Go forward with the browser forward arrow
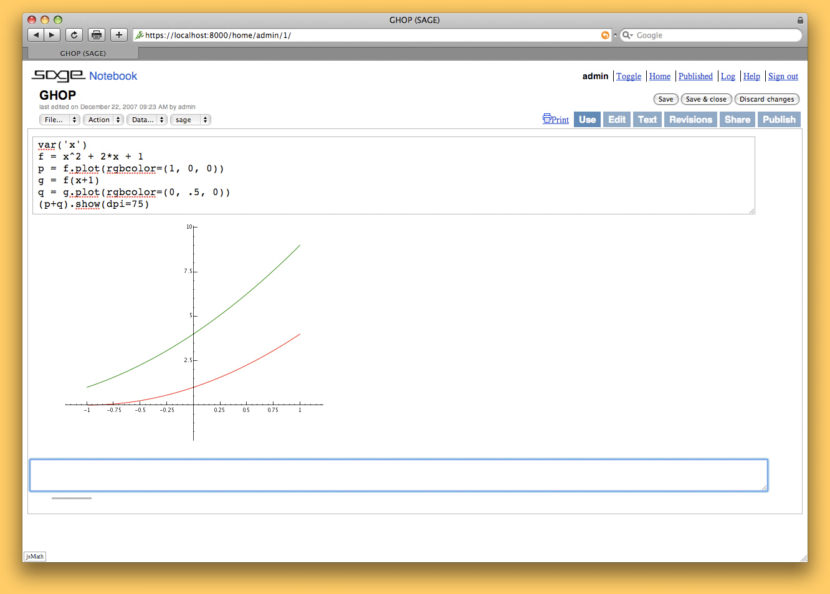Viewport: 830px width, 594px height. (x=52, y=35)
